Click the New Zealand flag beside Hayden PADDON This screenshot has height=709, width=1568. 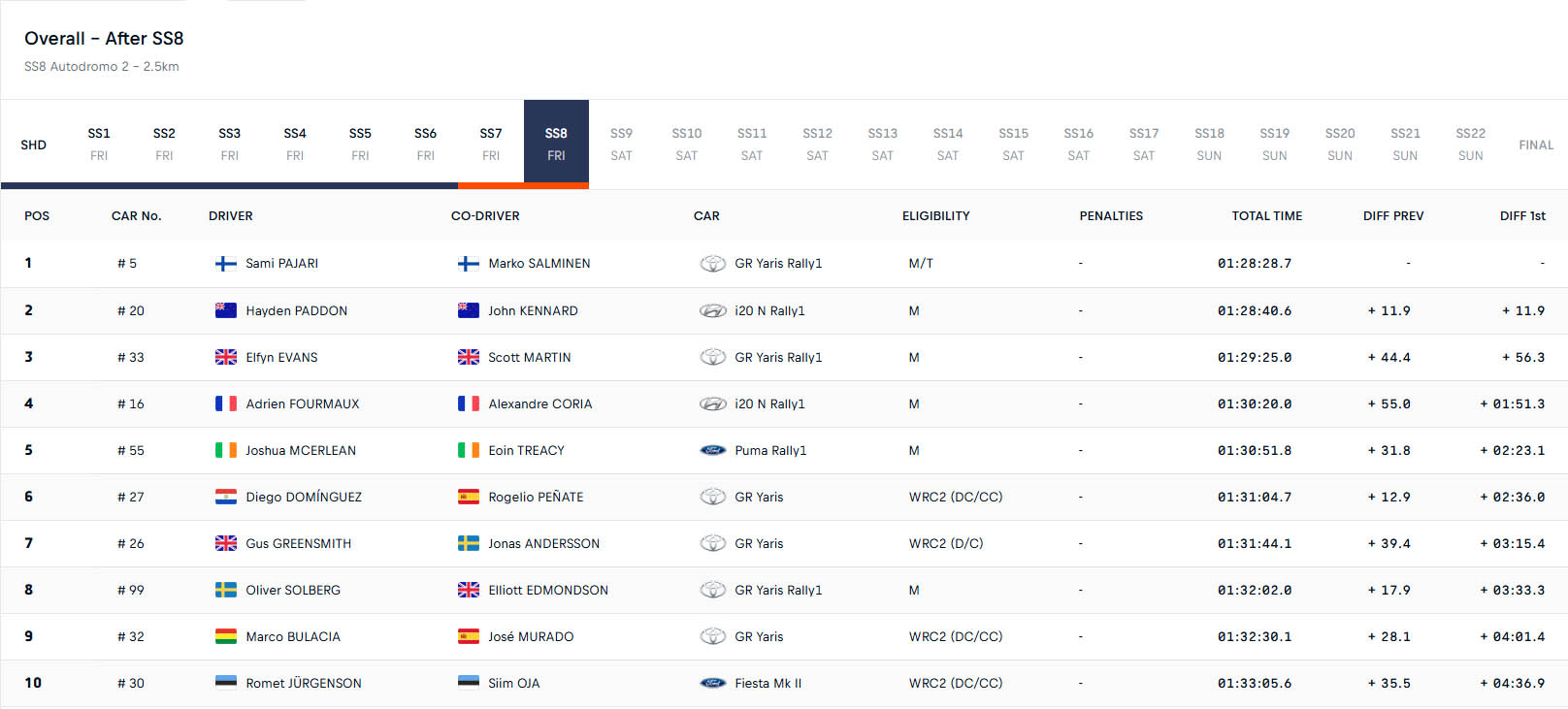pyautogui.click(x=226, y=310)
